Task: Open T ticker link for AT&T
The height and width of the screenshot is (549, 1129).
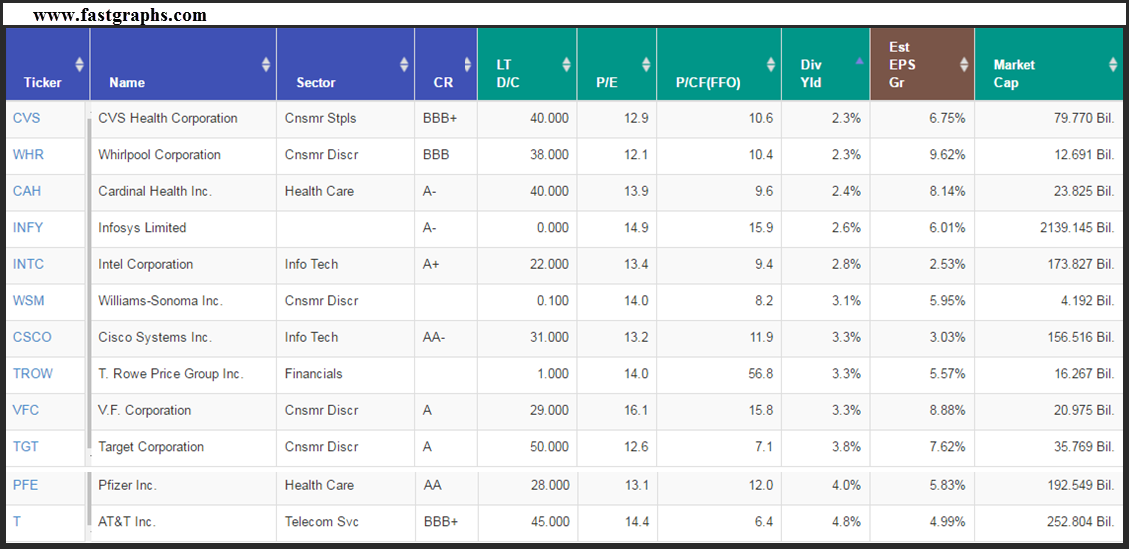Action: click(17, 522)
